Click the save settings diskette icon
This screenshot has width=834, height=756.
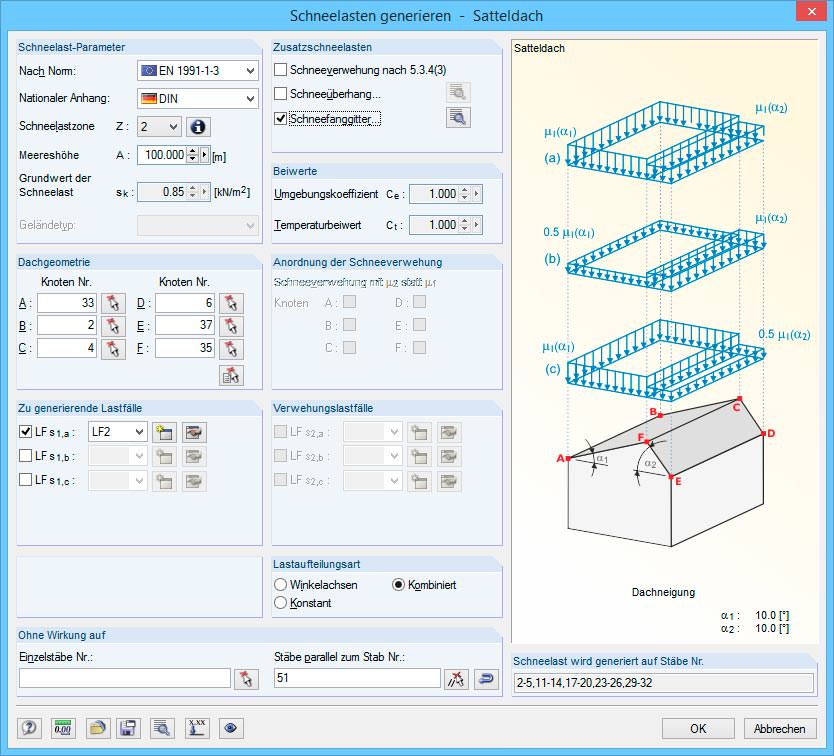(128, 728)
